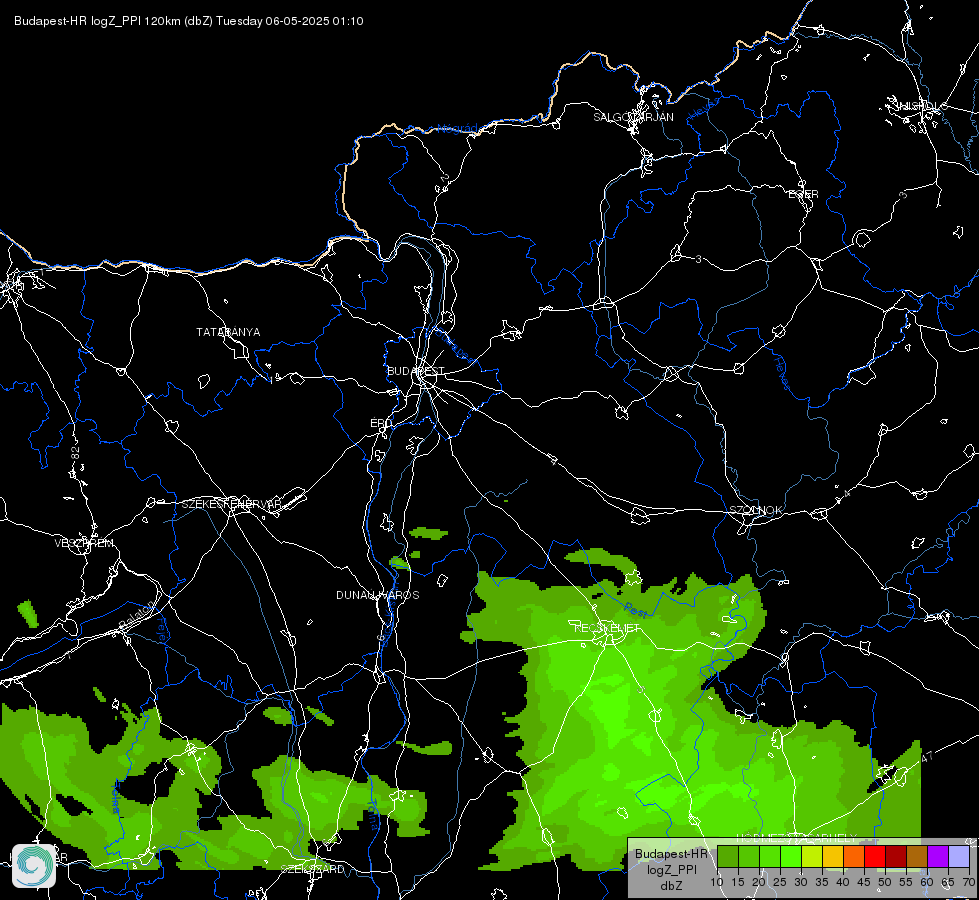Click the VESZPRÉM city label

84,543
